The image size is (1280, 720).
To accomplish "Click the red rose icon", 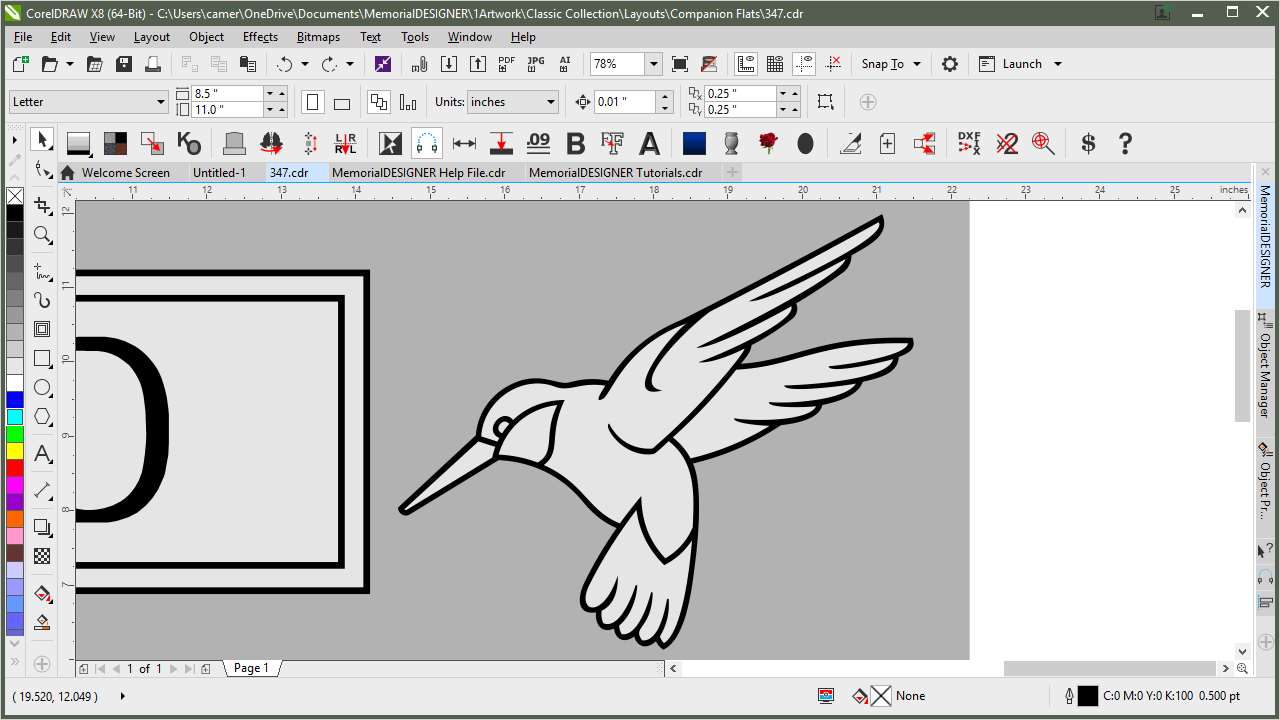I will pyautogui.click(x=768, y=143).
